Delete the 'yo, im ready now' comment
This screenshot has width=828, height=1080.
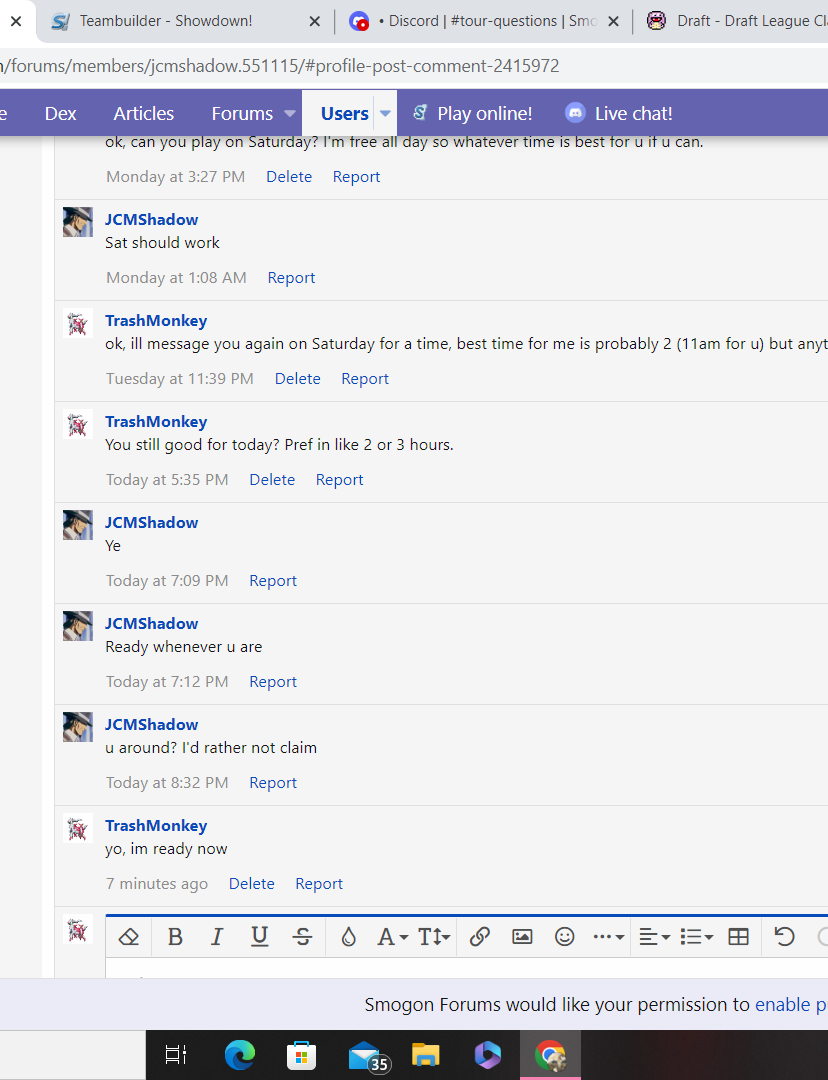pyautogui.click(x=251, y=883)
